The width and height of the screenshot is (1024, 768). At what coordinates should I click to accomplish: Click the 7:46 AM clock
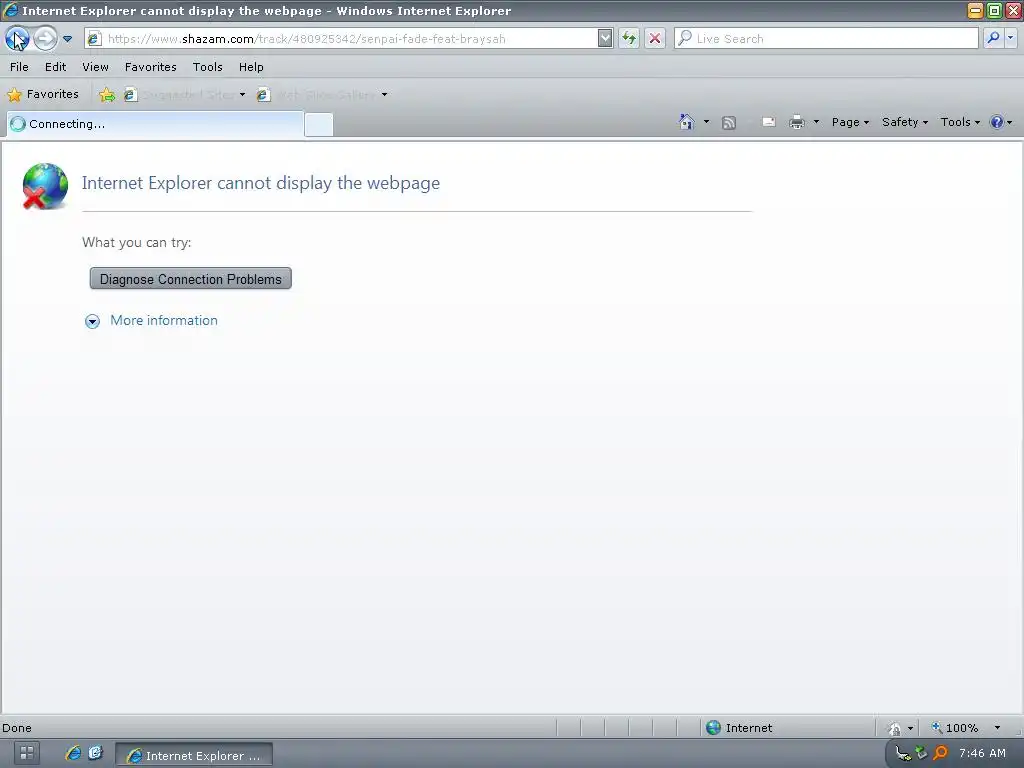pos(982,753)
